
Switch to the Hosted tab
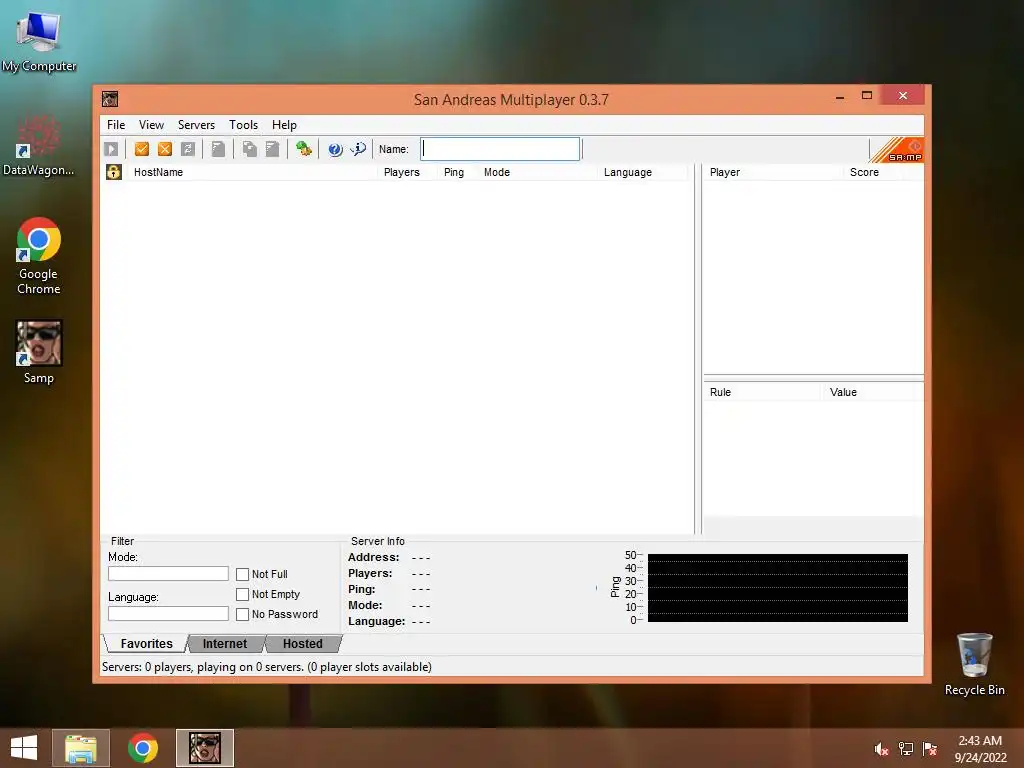(302, 644)
